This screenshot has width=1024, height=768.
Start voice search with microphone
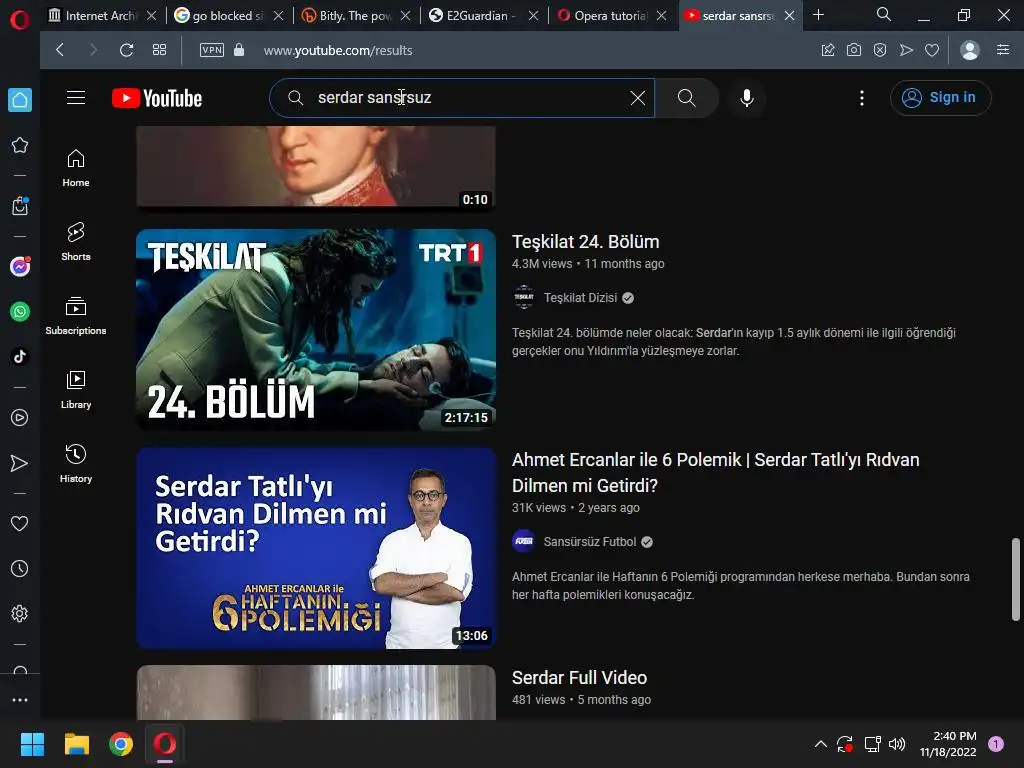pos(746,98)
